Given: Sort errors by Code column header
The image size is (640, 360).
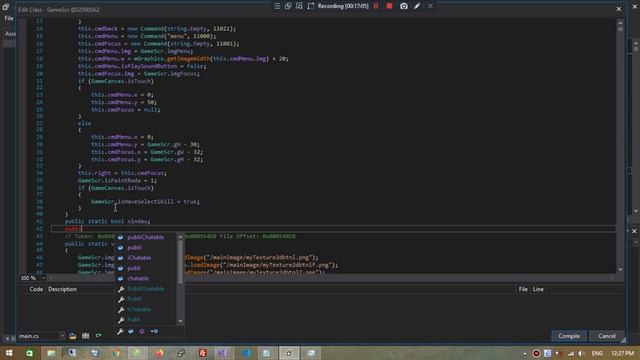Looking at the screenshot, I should (x=36, y=289).
